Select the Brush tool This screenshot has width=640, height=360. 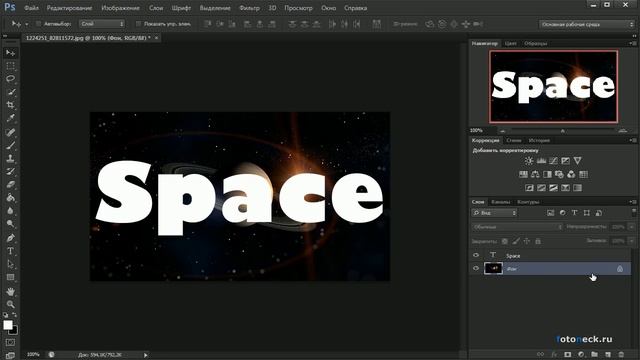click(11, 145)
